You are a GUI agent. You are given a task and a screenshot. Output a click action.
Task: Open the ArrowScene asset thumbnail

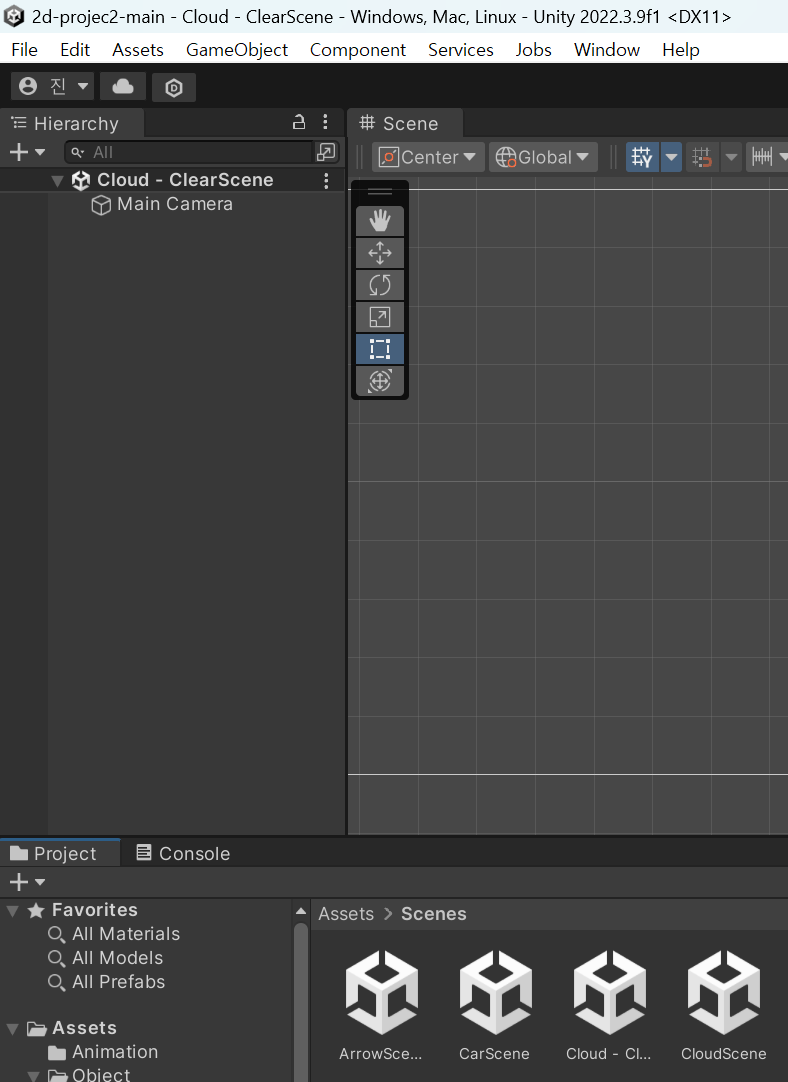point(381,992)
